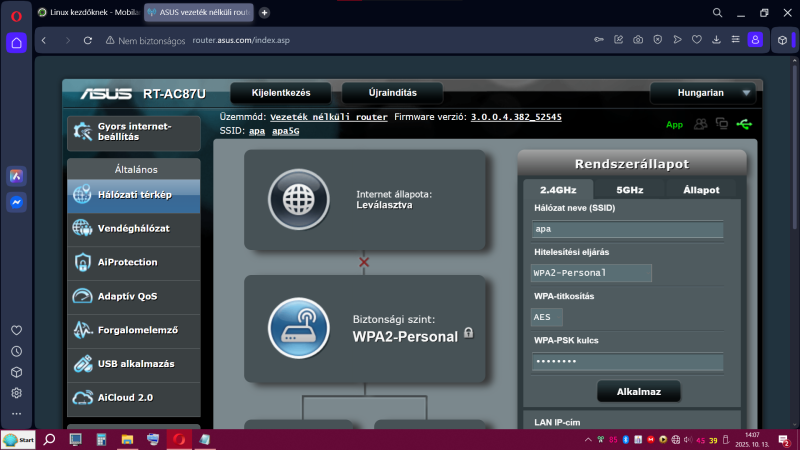Click the send flow arrow icon

coord(677,40)
